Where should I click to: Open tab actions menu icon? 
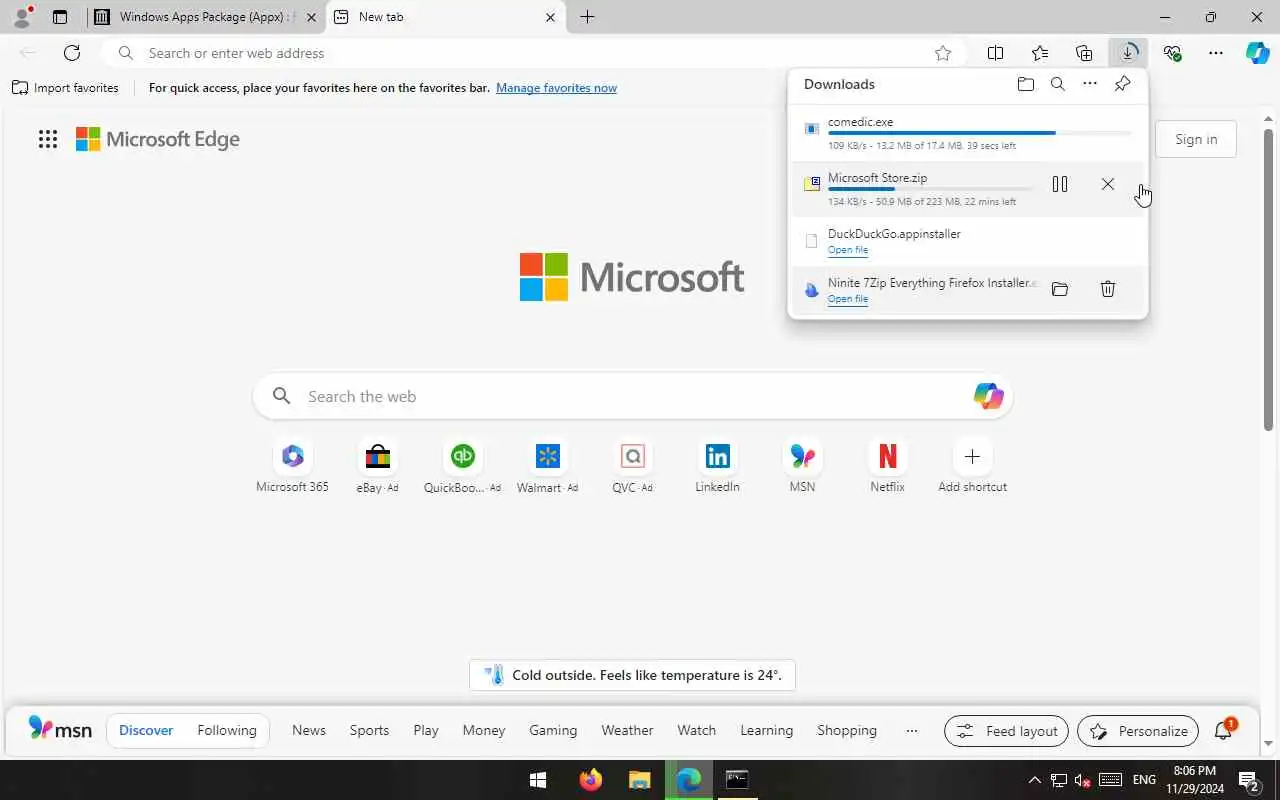(x=60, y=17)
